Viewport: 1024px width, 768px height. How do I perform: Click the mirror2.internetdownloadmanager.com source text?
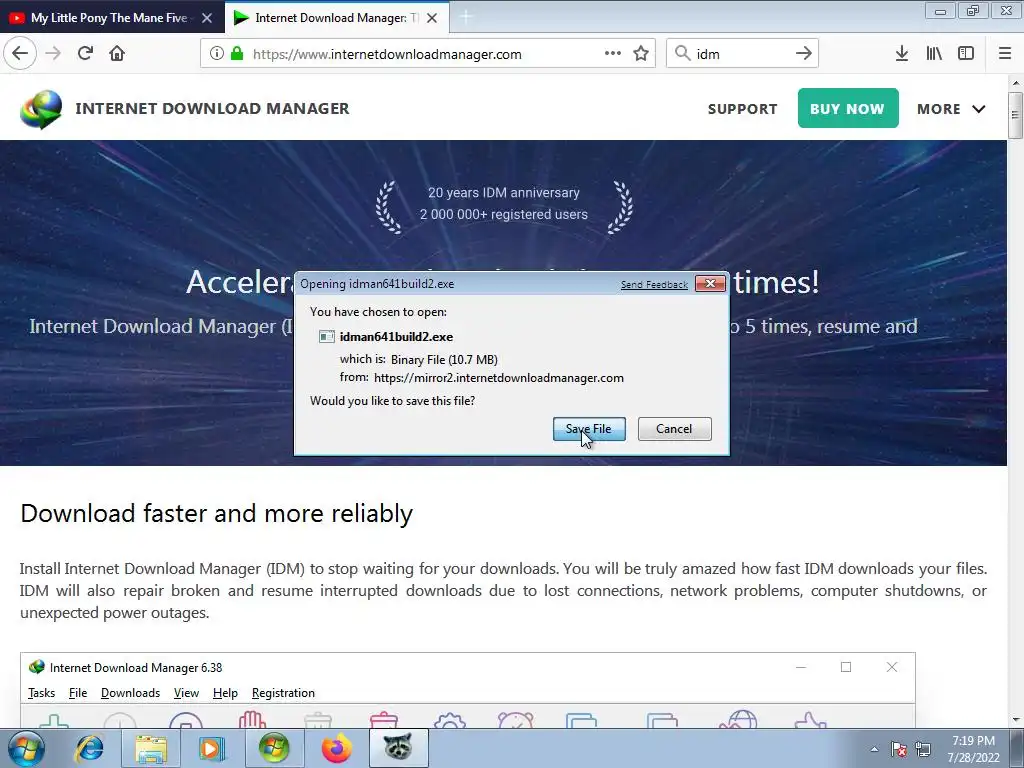point(499,378)
